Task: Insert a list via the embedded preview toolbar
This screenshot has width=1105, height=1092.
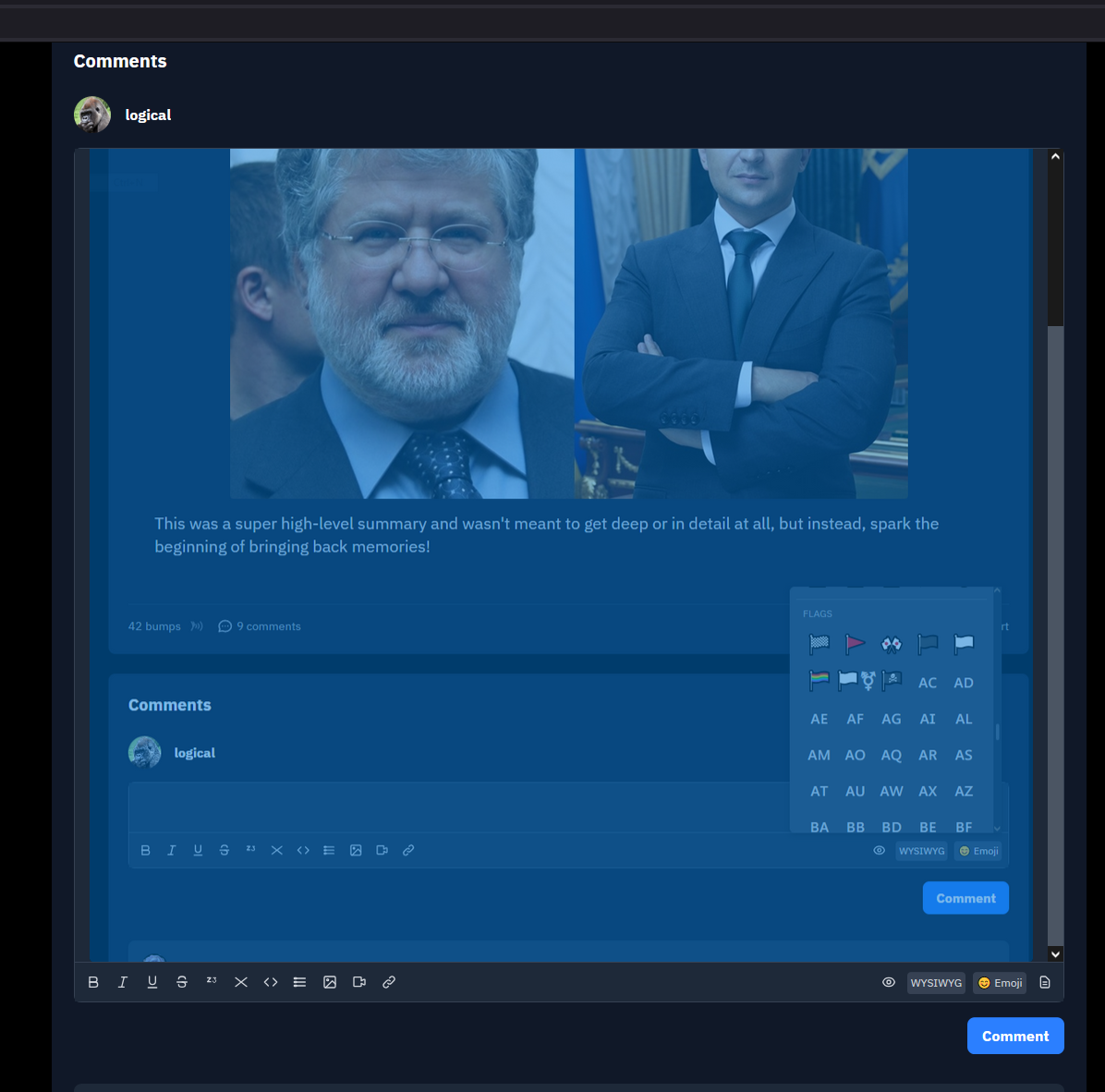Action: [x=329, y=850]
